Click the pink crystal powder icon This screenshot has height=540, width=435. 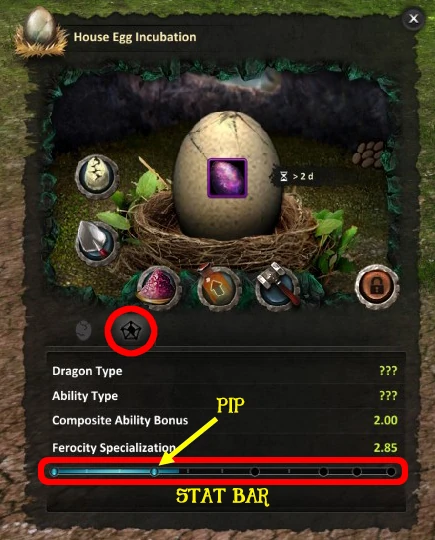coord(159,288)
